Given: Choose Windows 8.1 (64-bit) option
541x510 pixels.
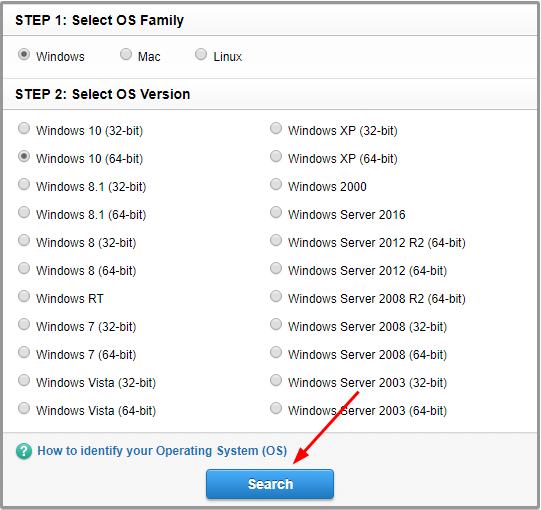Looking at the screenshot, I should pos(24,212).
